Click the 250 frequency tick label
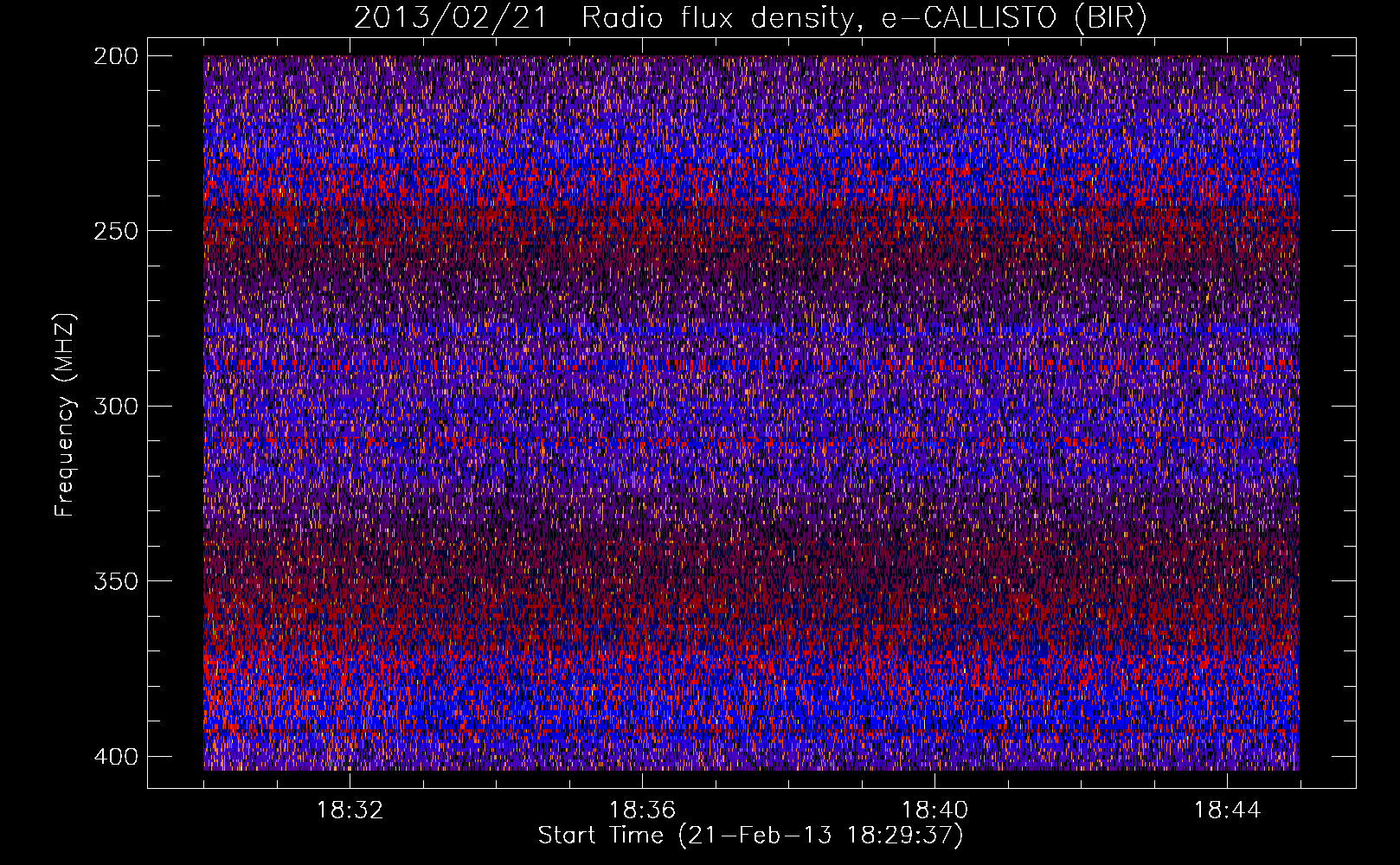The height and width of the screenshot is (865, 1400). (115, 231)
